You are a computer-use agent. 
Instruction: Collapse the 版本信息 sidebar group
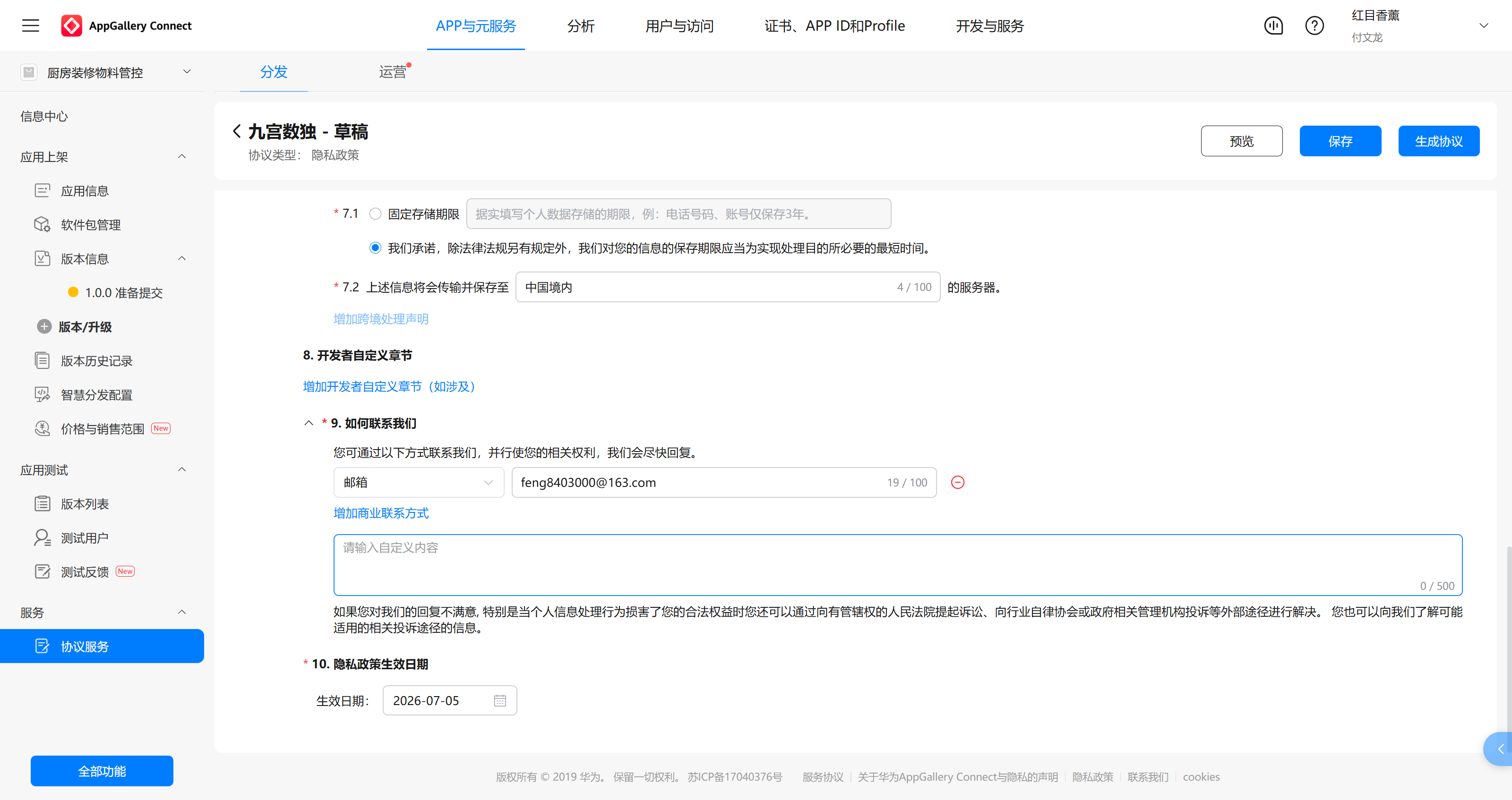click(182, 259)
